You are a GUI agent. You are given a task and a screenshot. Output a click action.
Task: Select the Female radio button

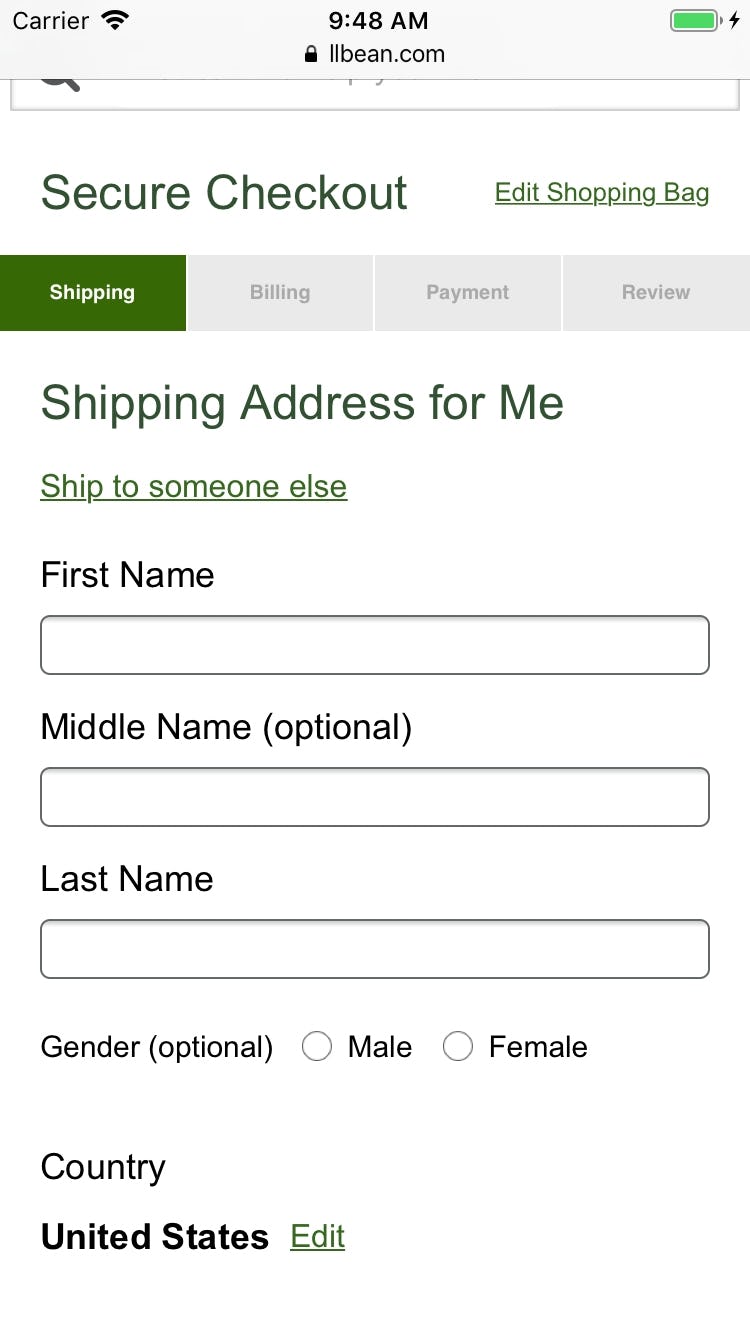point(458,1046)
